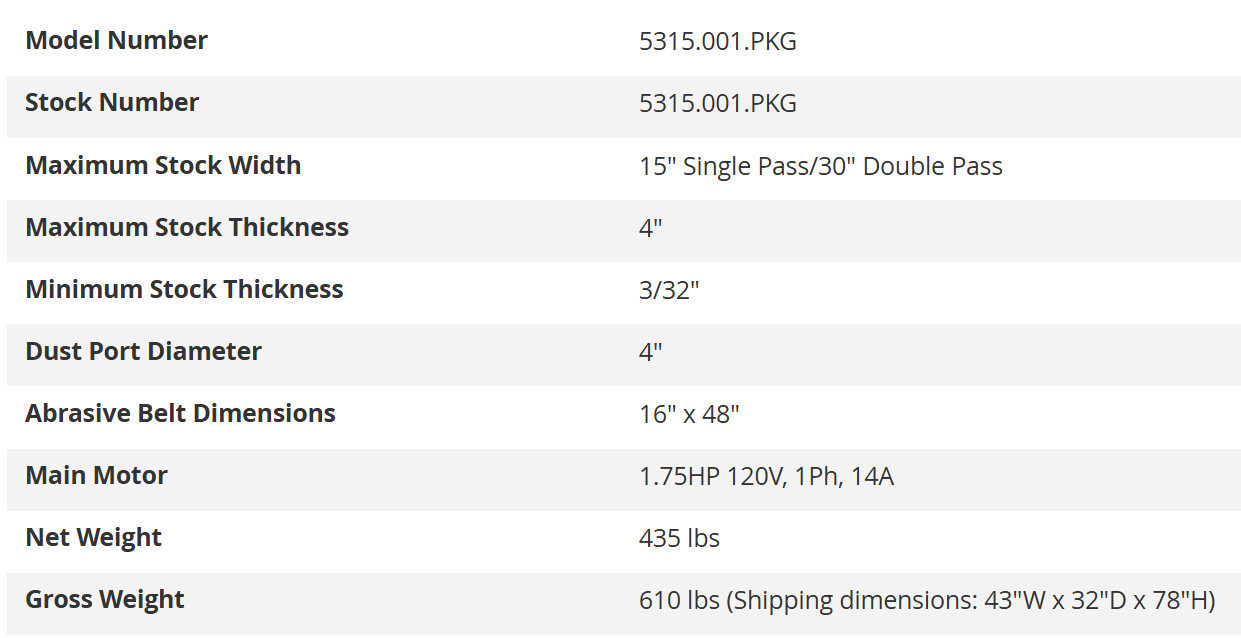Click the Net Weight label

(93, 537)
